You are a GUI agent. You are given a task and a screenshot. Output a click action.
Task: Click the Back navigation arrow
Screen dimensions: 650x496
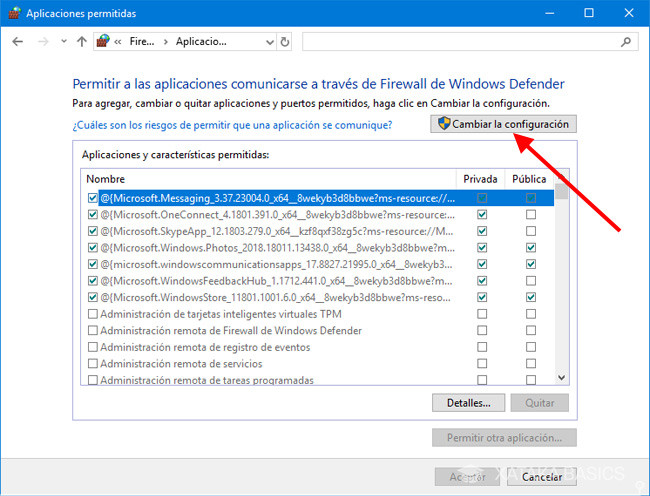[x=17, y=41]
